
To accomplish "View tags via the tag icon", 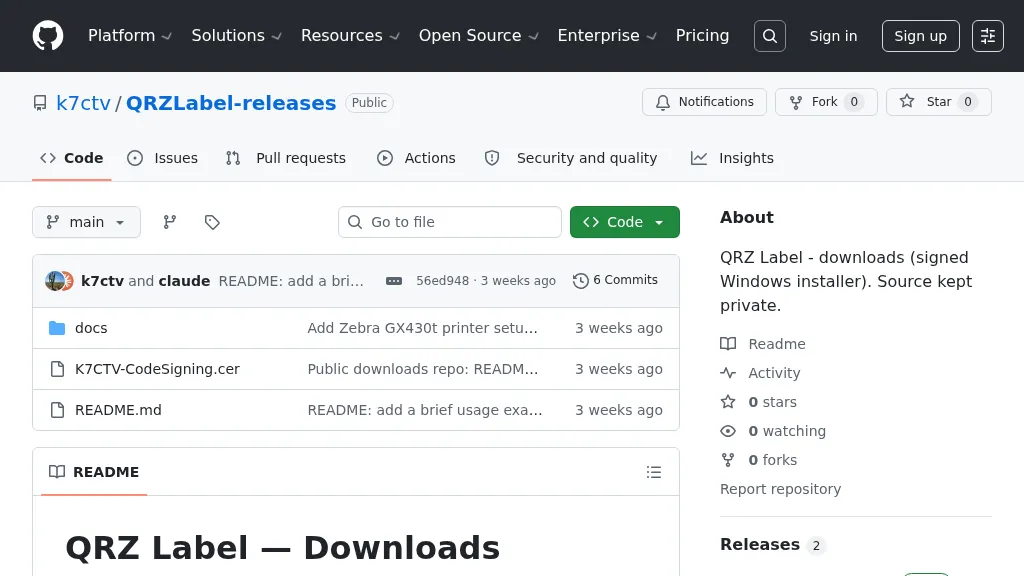I will 212,222.
